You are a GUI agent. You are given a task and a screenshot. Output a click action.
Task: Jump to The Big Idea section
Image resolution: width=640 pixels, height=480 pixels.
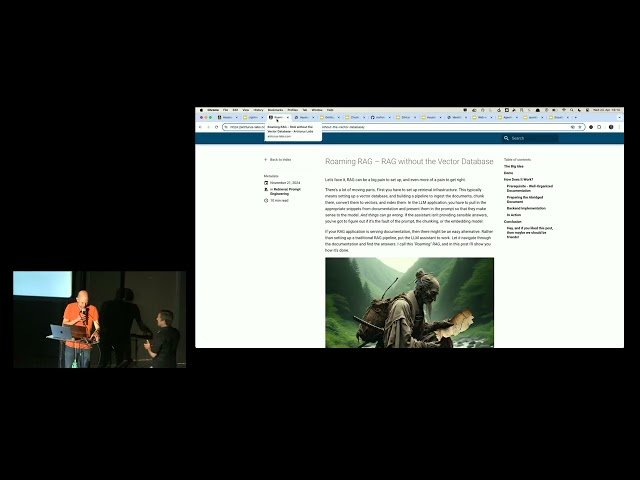[x=514, y=165]
